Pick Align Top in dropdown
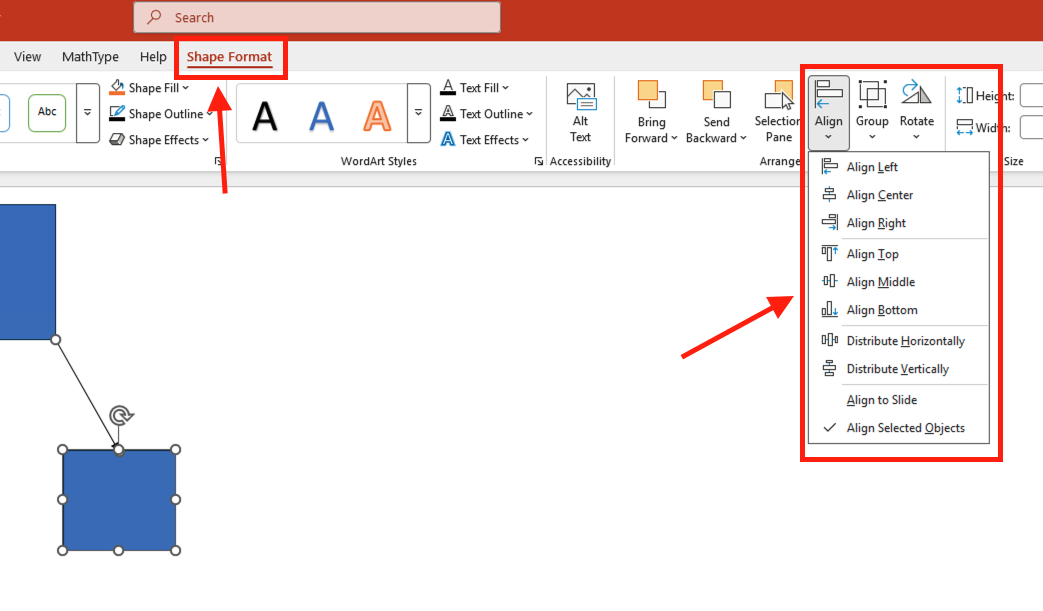The height and width of the screenshot is (611, 1043). click(x=872, y=254)
